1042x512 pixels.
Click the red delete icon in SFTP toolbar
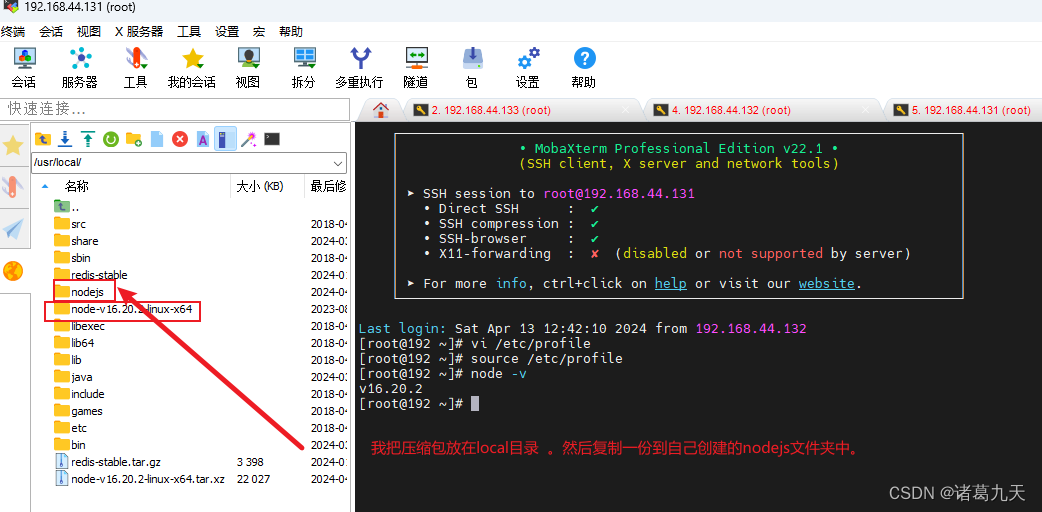coord(179,139)
